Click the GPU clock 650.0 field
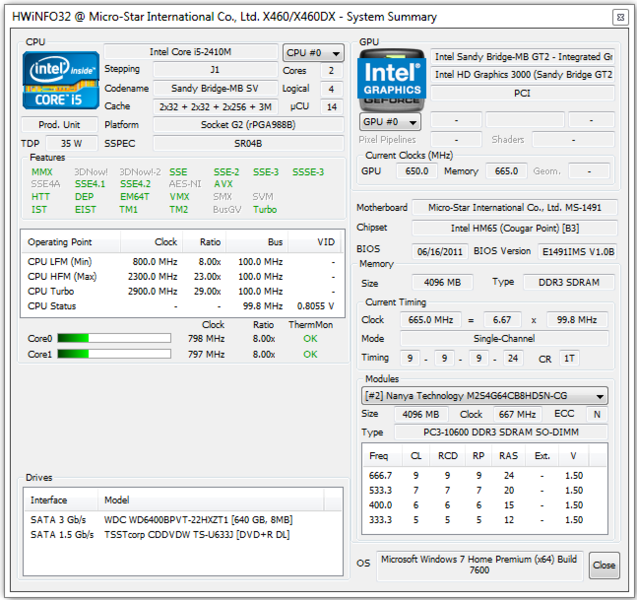The width and height of the screenshot is (637, 600). click(x=417, y=171)
